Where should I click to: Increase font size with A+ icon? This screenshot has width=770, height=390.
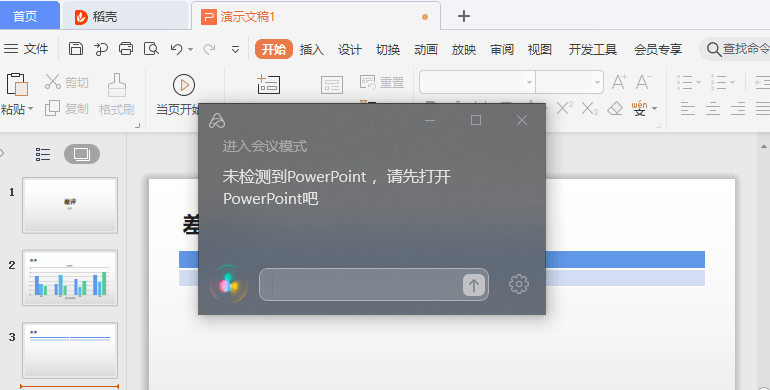619,82
